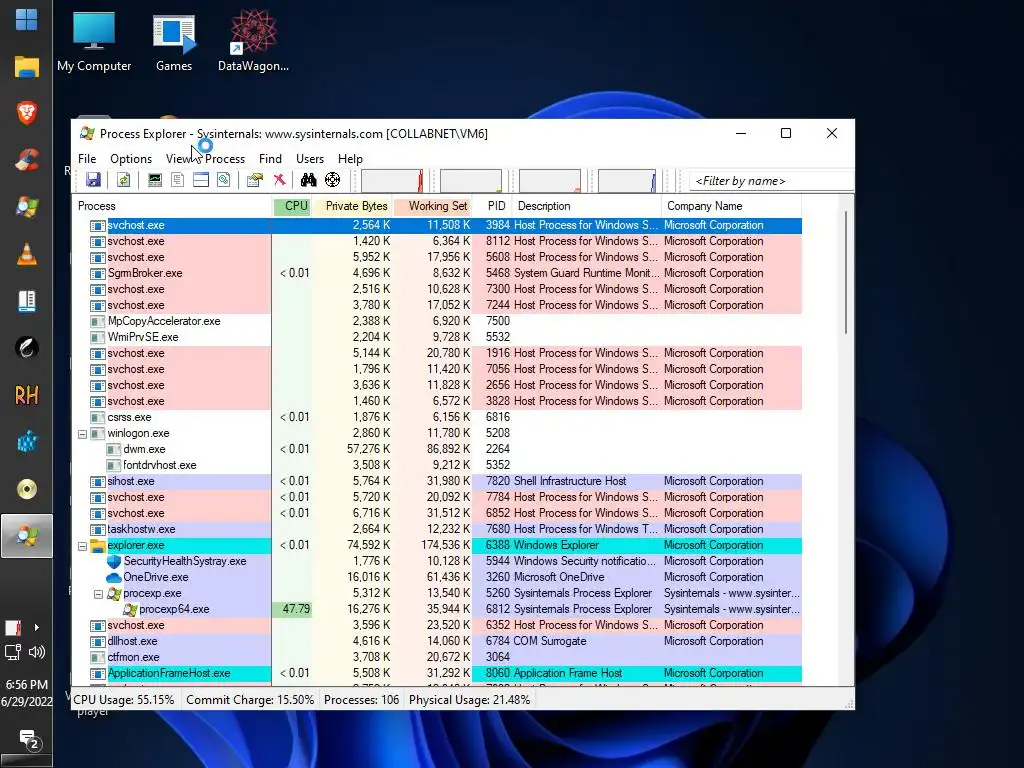Select the taskhostw.exe process row
Image resolution: width=1024 pixels, height=768 pixels.
click(x=438, y=529)
